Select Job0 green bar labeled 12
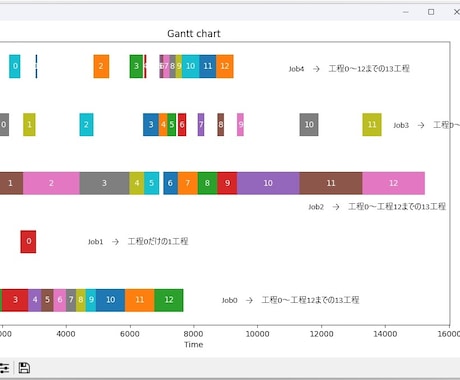The image size is (460, 380). [169, 300]
